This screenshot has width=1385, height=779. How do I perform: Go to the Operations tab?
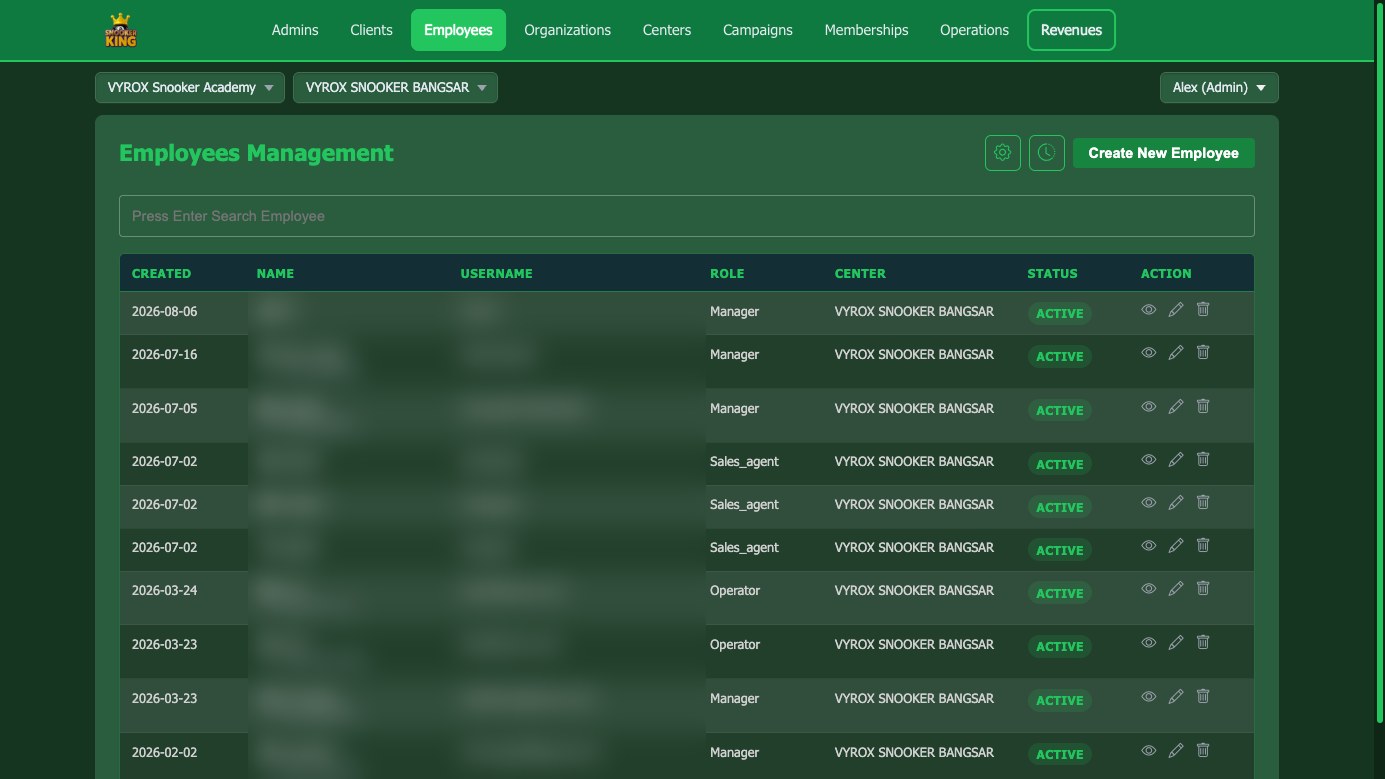click(974, 30)
